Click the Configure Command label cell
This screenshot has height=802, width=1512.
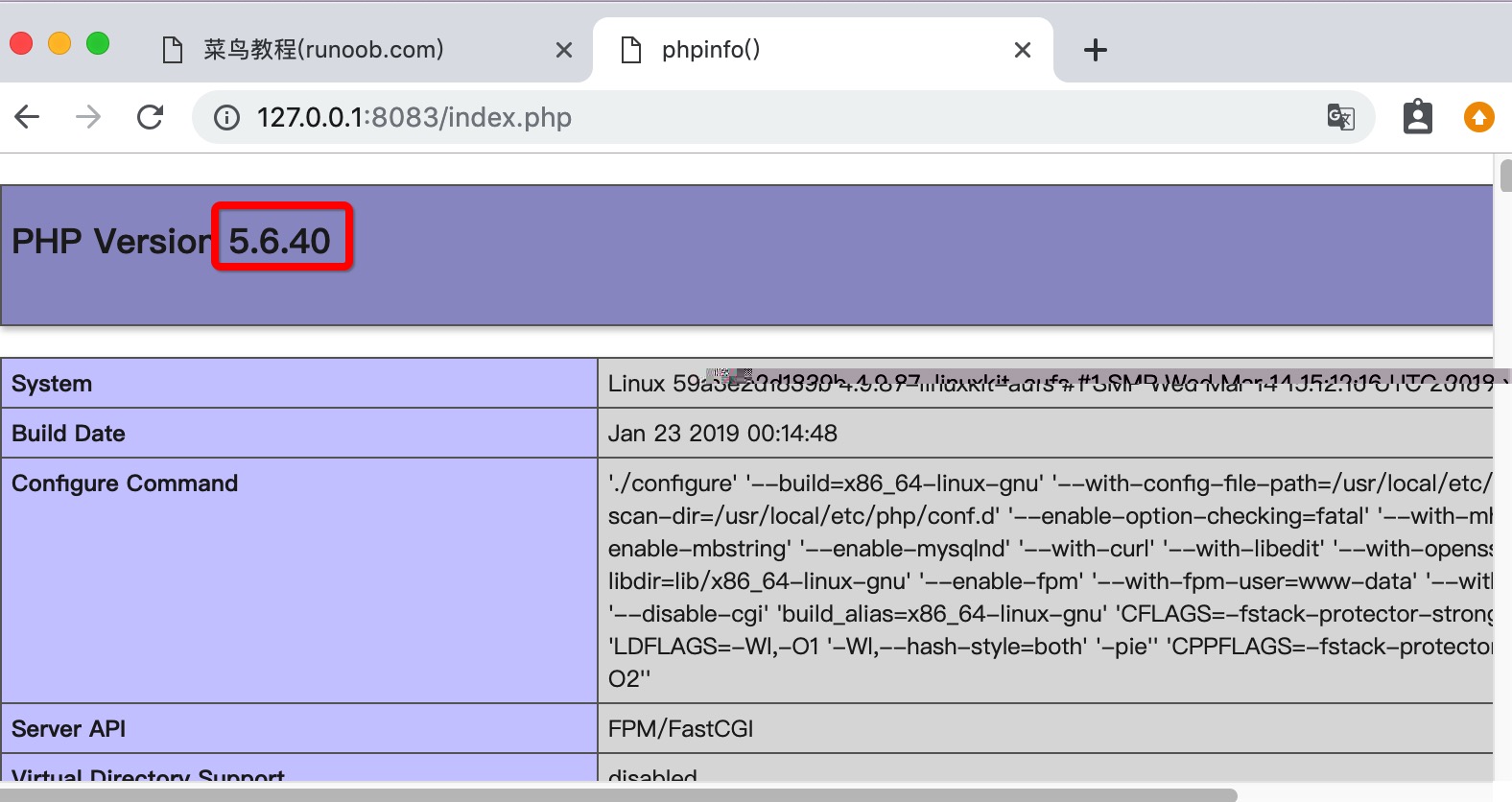coord(125,484)
